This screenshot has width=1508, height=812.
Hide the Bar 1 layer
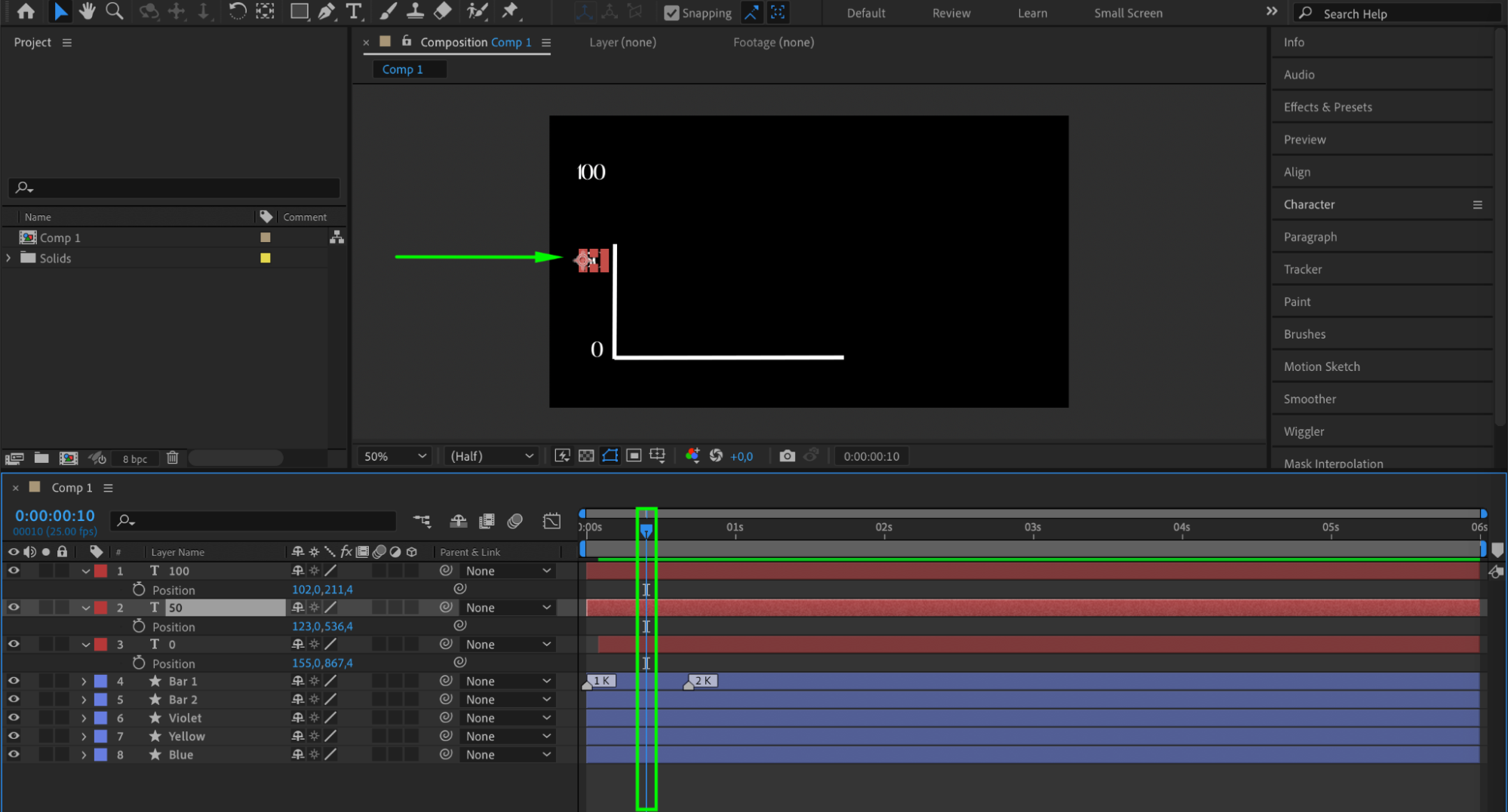[x=14, y=681]
